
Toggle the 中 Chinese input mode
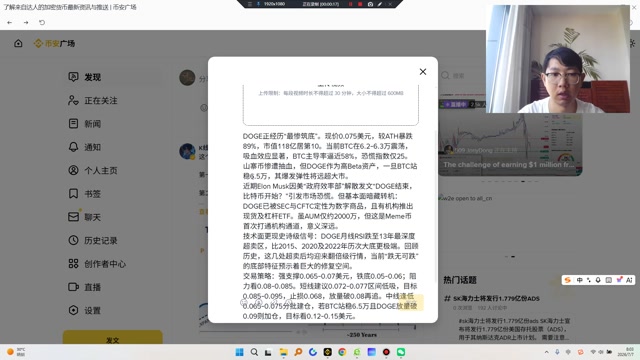[x=579, y=280]
